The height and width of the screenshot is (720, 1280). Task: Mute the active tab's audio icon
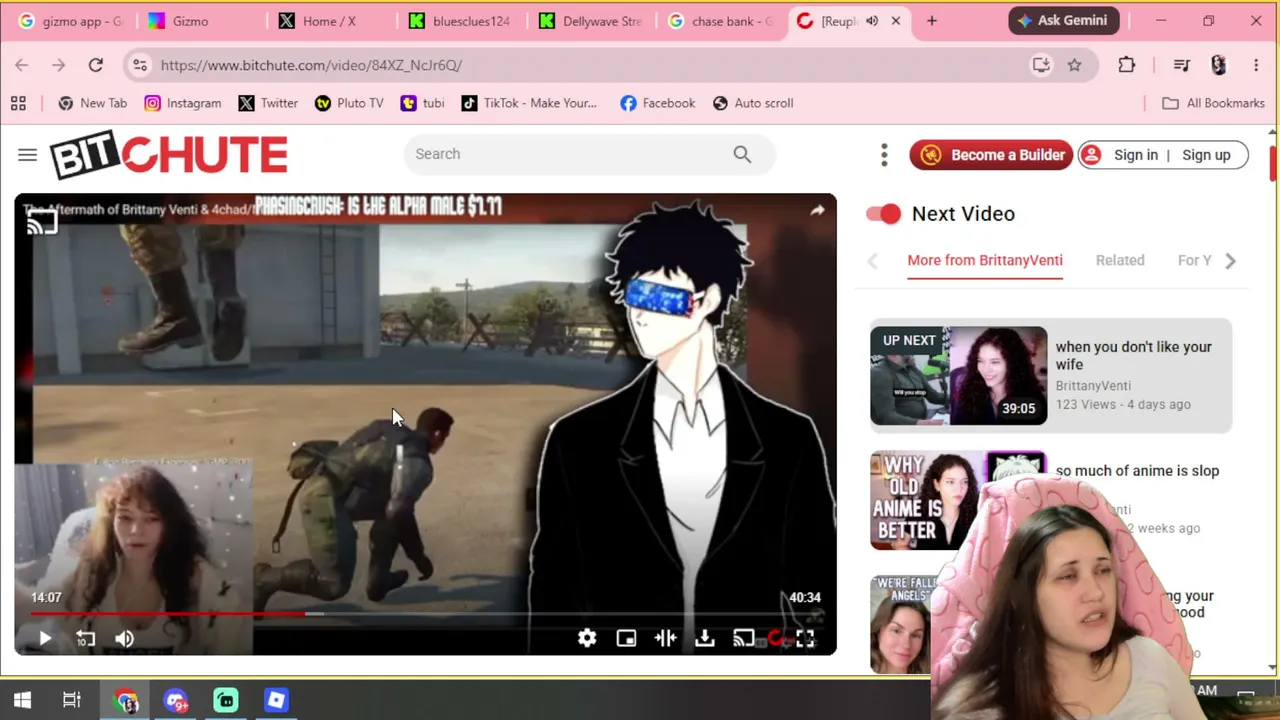tap(872, 20)
